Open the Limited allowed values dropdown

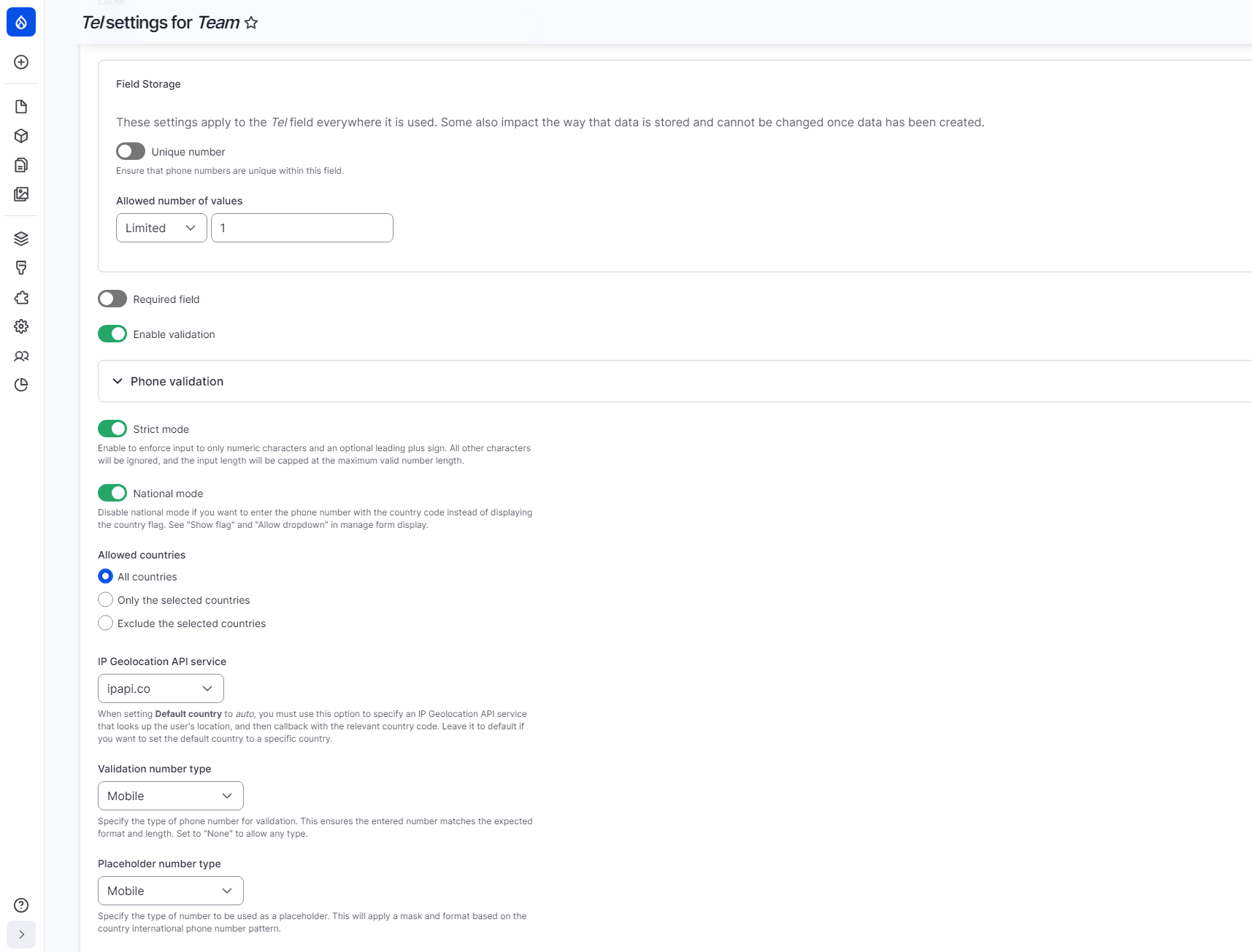click(x=161, y=228)
